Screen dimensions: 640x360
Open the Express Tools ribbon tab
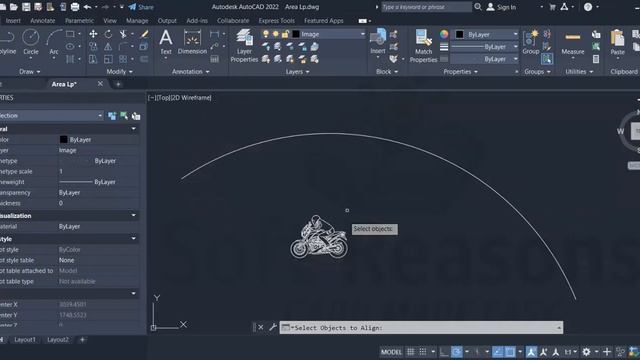(x=276, y=20)
